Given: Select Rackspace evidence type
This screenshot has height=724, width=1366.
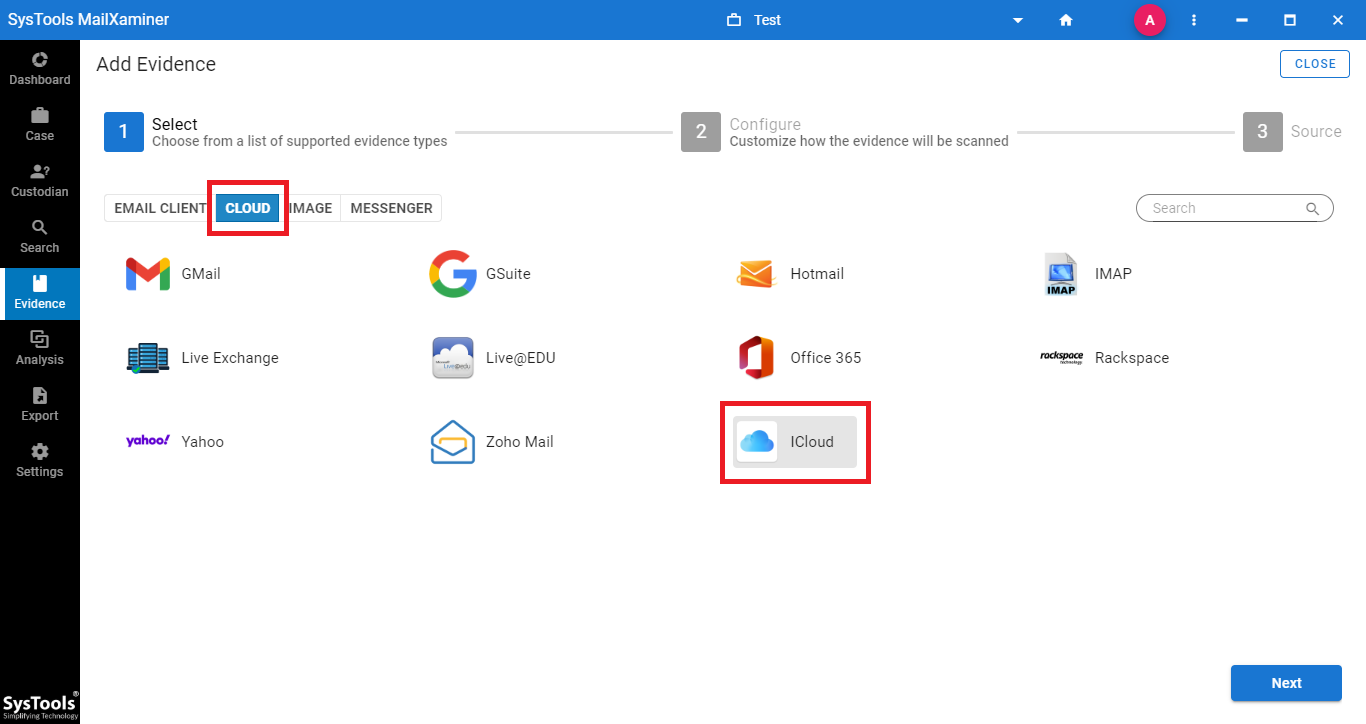Looking at the screenshot, I should coord(1105,358).
